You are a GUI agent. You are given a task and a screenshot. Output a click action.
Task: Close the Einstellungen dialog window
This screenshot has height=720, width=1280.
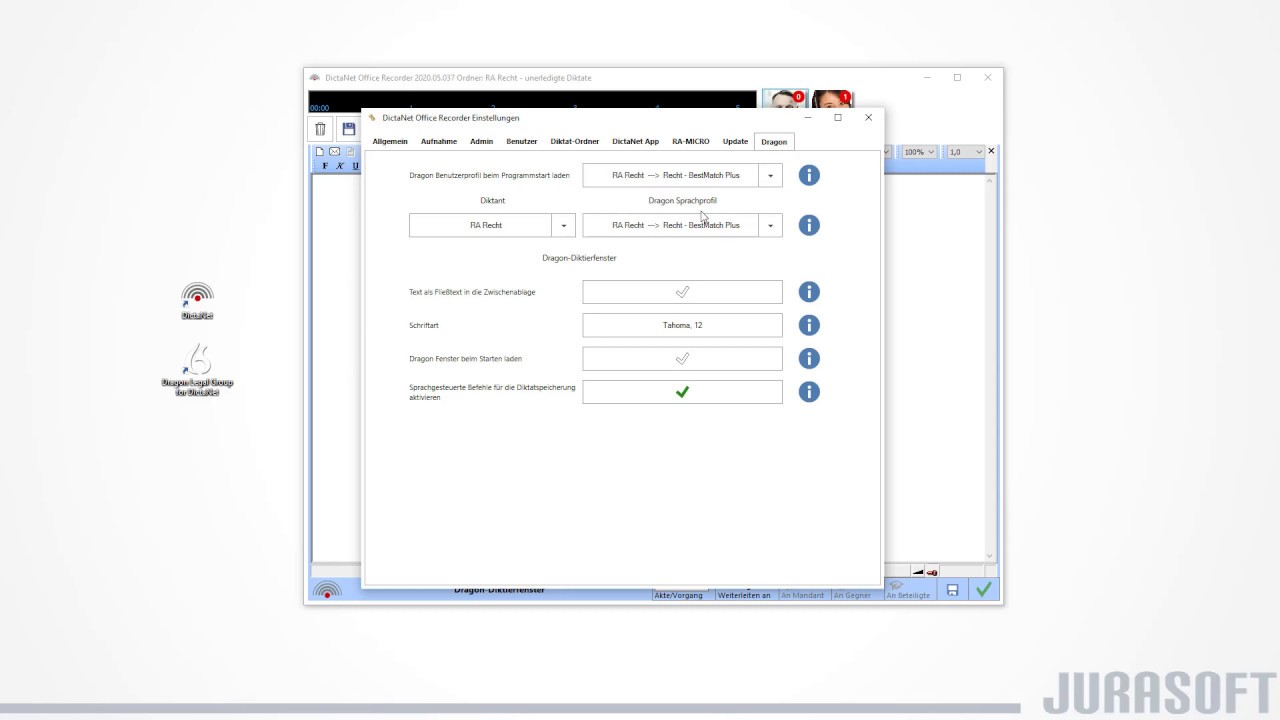pyautogui.click(x=868, y=117)
